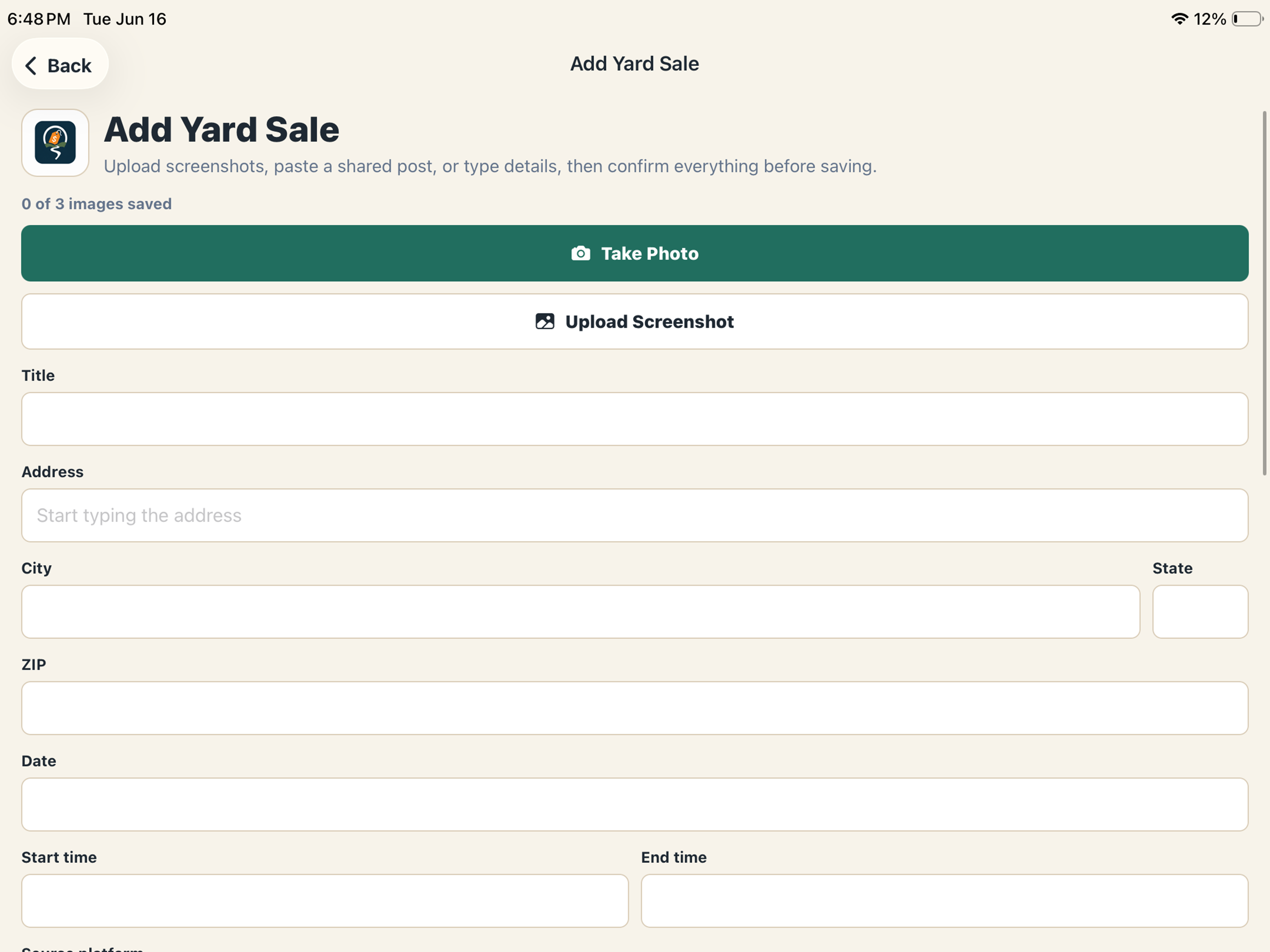Screen dimensions: 1270x952
Task: Select the Start time field
Action: pyautogui.click(x=325, y=901)
